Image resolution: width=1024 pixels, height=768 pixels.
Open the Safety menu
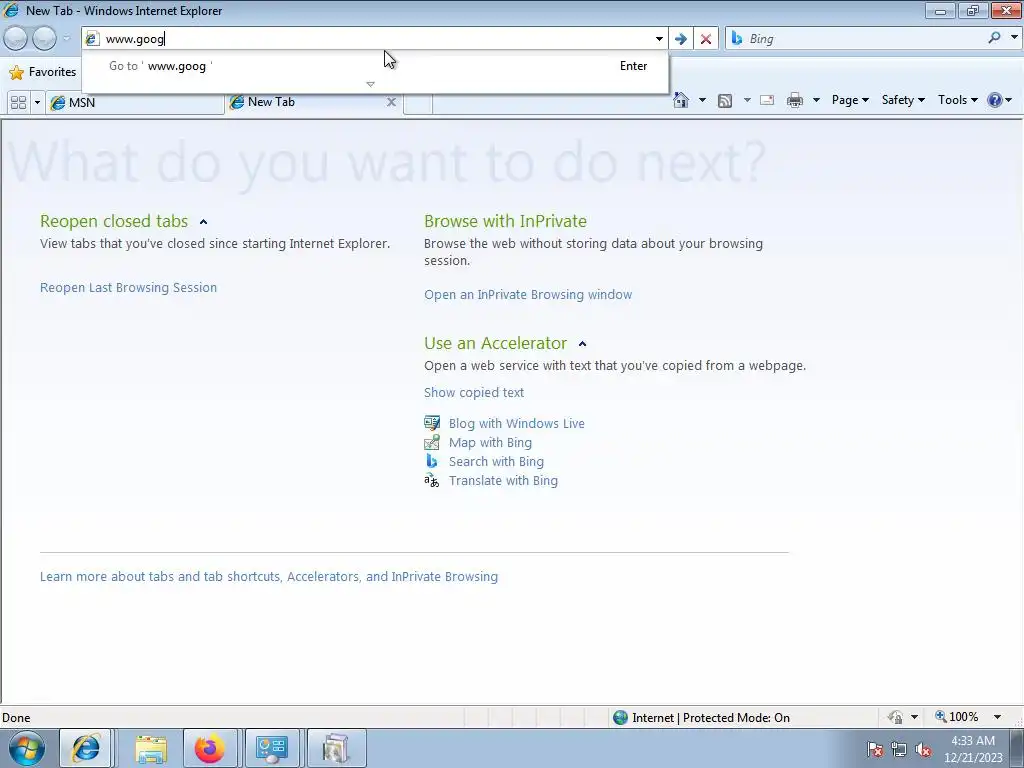pyautogui.click(x=903, y=100)
